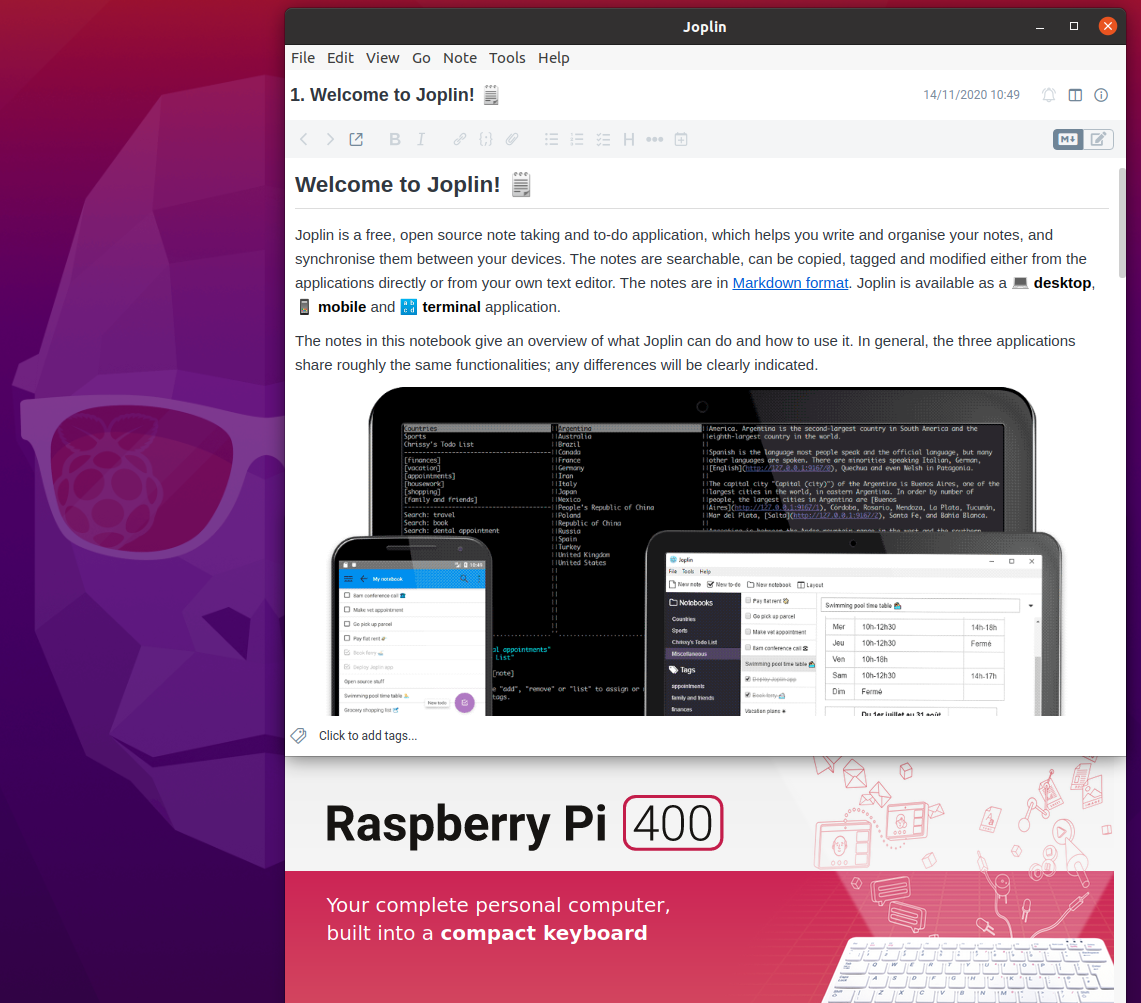Insert horizontal rule with dots icon
The image size is (1141, 1003).
654,139
